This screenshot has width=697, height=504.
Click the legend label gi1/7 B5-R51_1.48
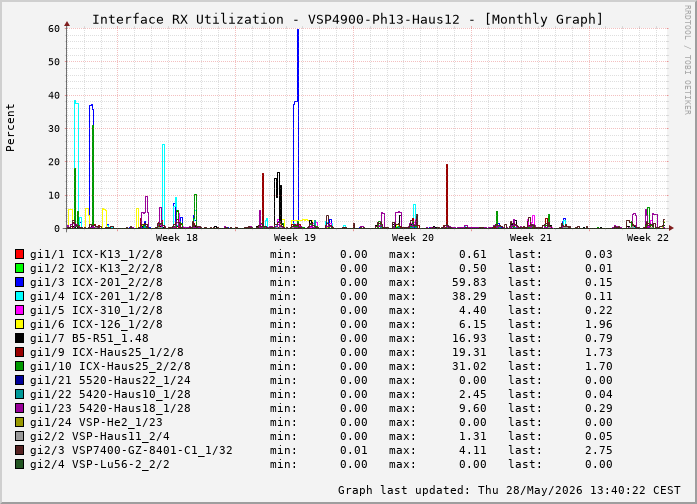(x=89, y=338)
